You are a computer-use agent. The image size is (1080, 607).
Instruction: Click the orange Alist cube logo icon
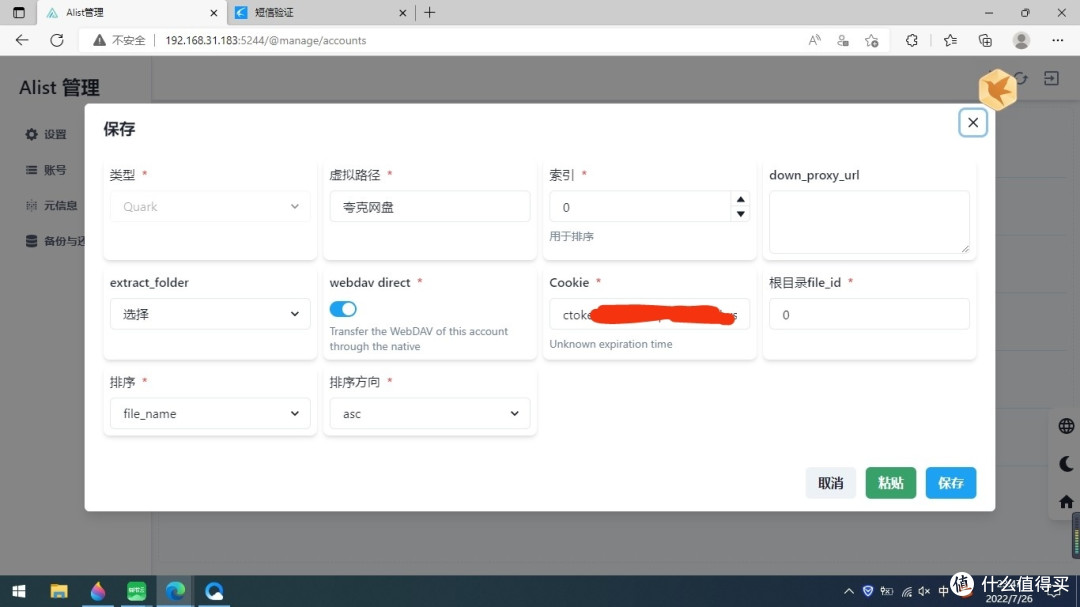coord(996,89)
